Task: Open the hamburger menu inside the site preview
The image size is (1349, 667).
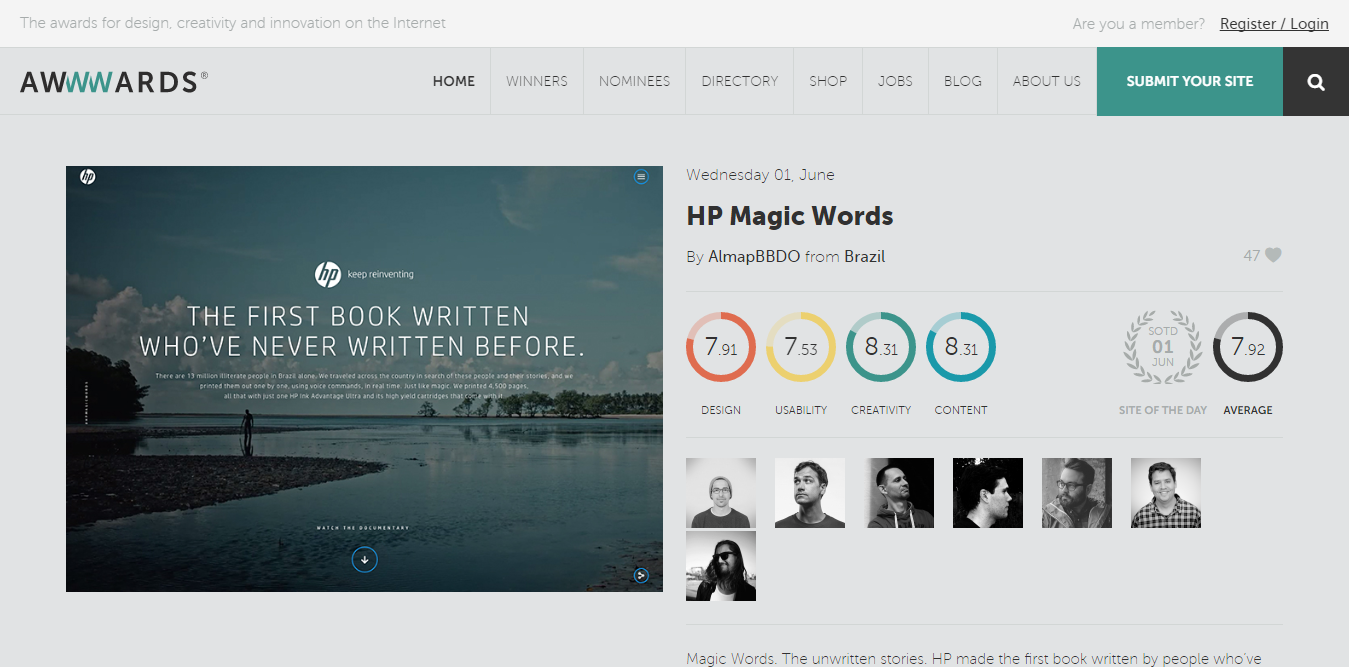Action: tap(641, 176)
